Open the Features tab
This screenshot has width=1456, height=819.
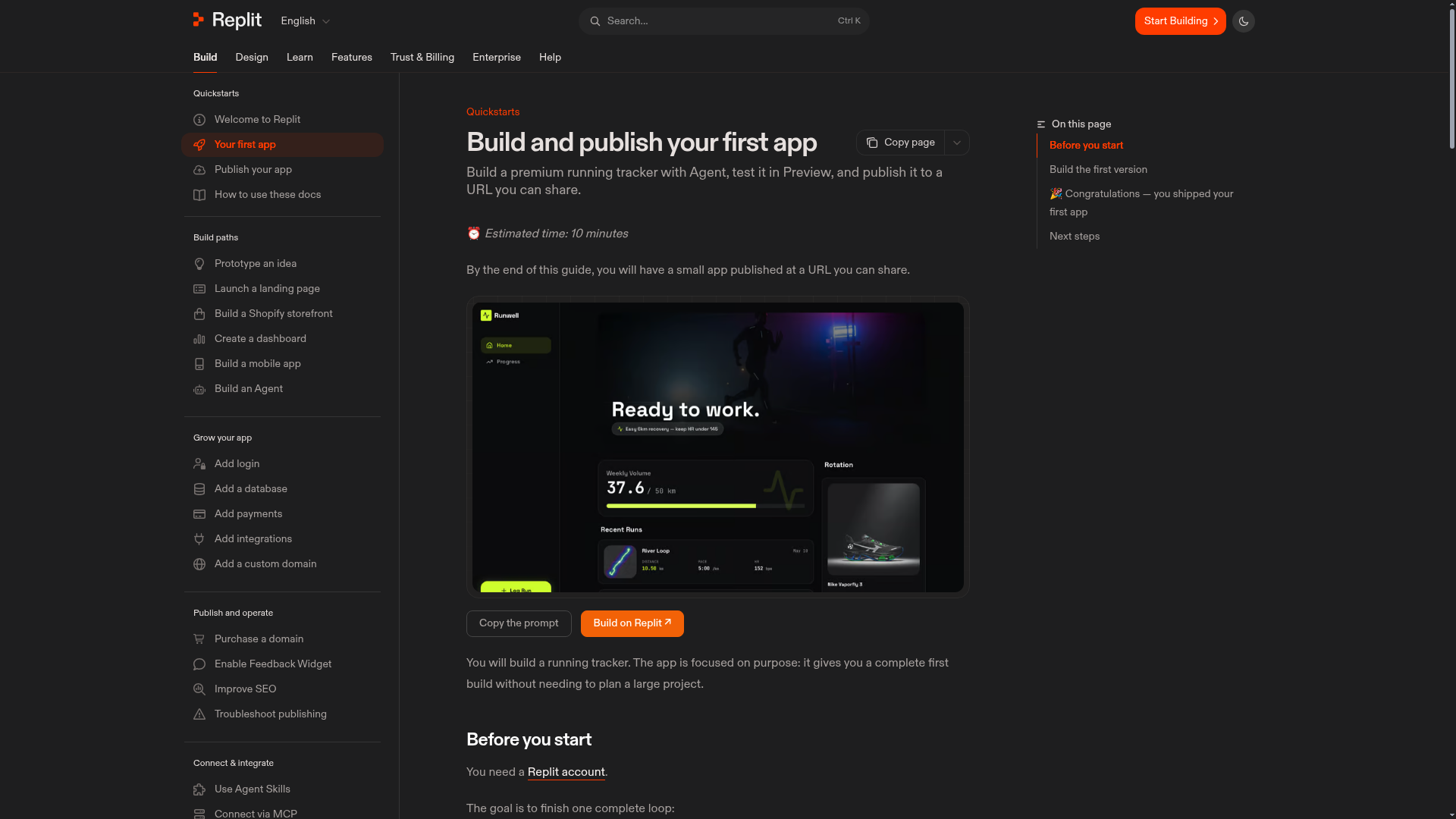[352, 58]
